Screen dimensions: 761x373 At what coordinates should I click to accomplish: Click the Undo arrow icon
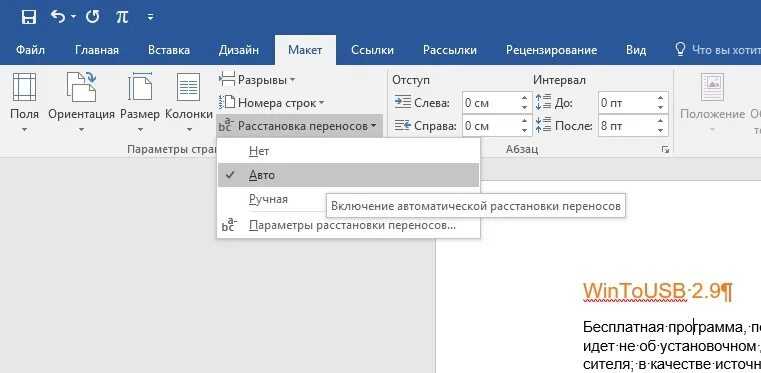coord(58,17)
